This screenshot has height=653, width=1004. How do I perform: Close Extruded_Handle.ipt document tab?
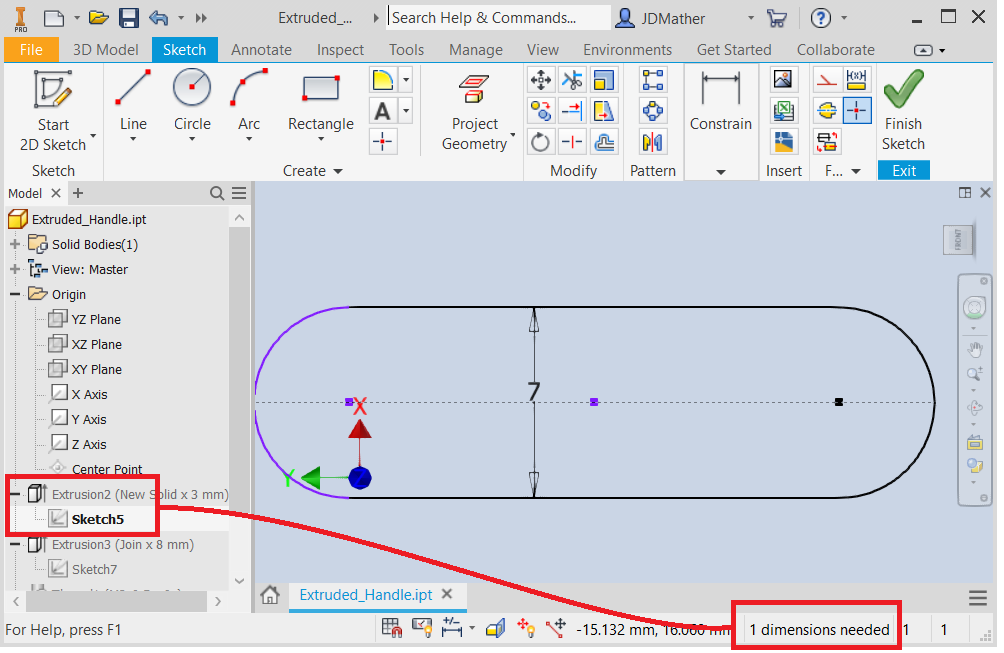point(447,594)
